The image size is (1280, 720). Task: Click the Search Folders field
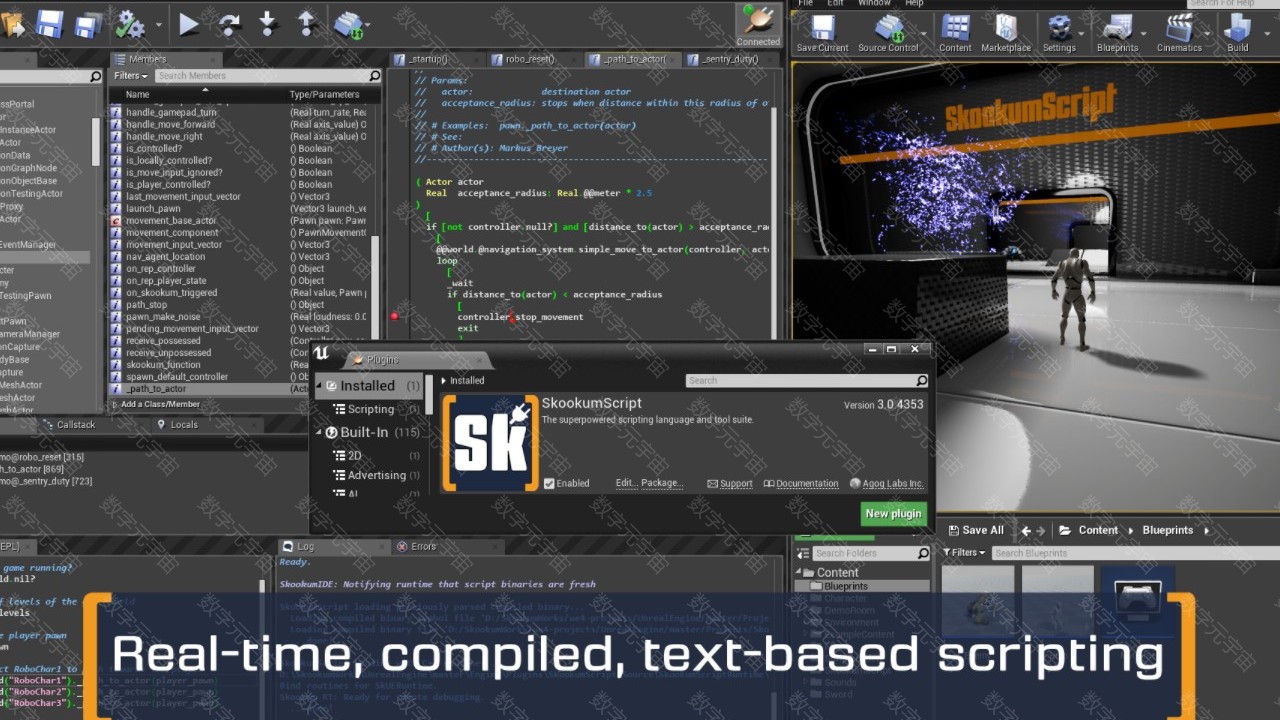point(866,553)
